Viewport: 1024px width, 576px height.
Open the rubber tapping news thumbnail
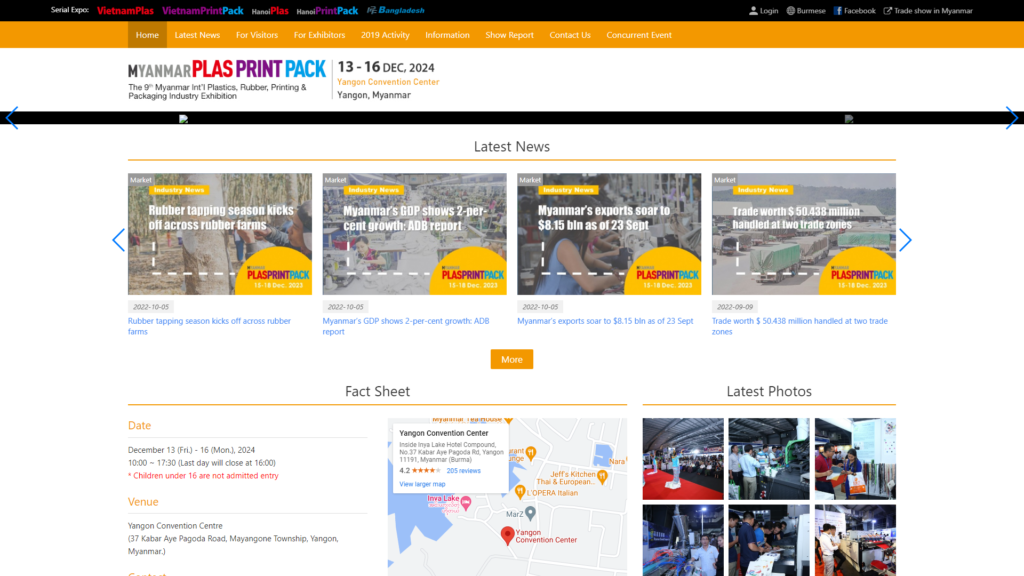pos(220,234)
